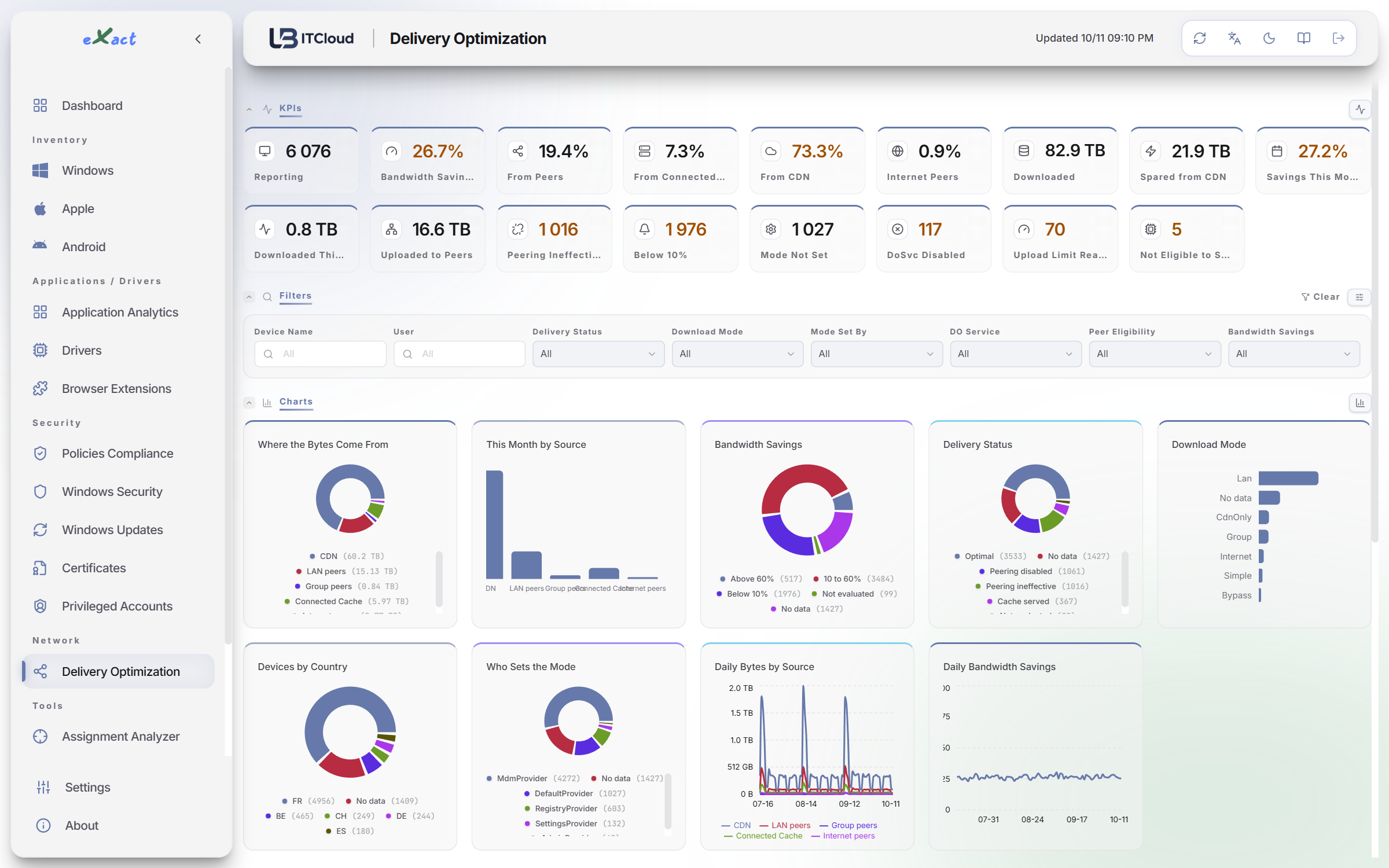Open the Mode Set By dropdown
The width and height of the screenshot is (1389, 868).
pos(876,354)
